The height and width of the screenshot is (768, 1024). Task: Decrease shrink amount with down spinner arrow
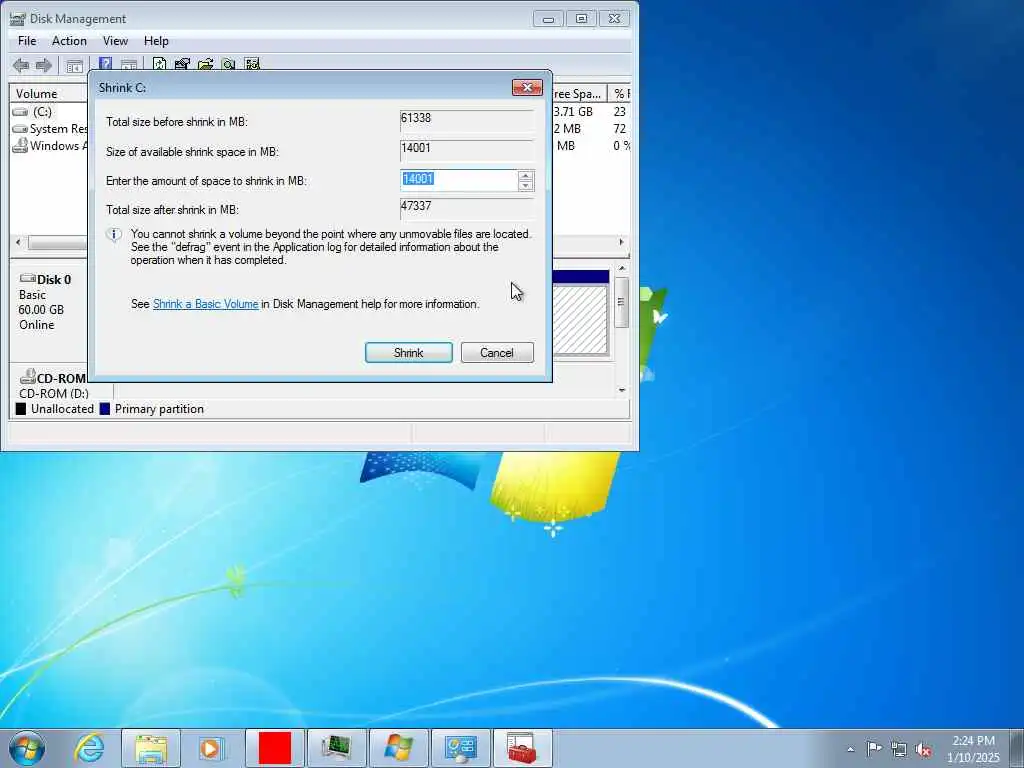click(526, 185)
